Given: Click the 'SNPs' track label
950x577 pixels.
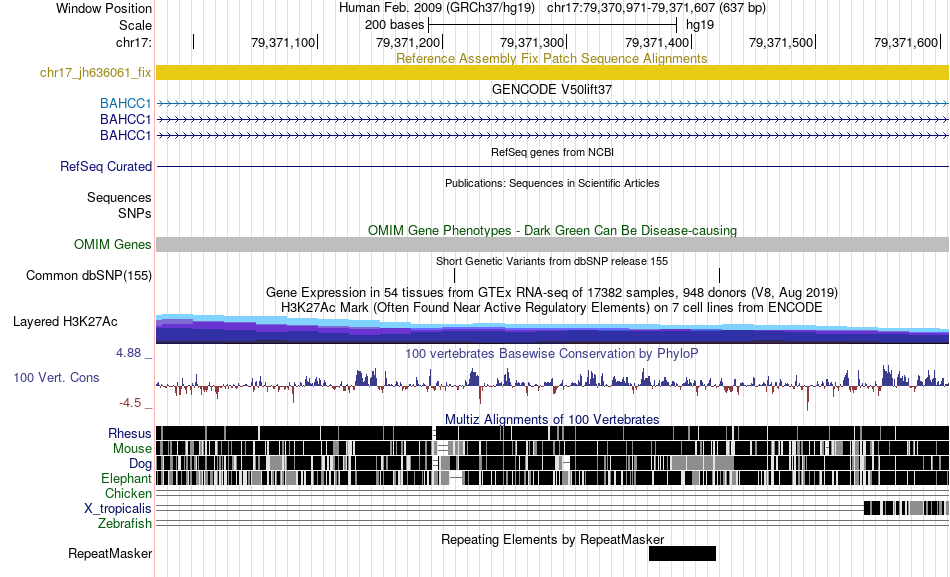Looking at the screenshot, I should (x=135, y=213).
